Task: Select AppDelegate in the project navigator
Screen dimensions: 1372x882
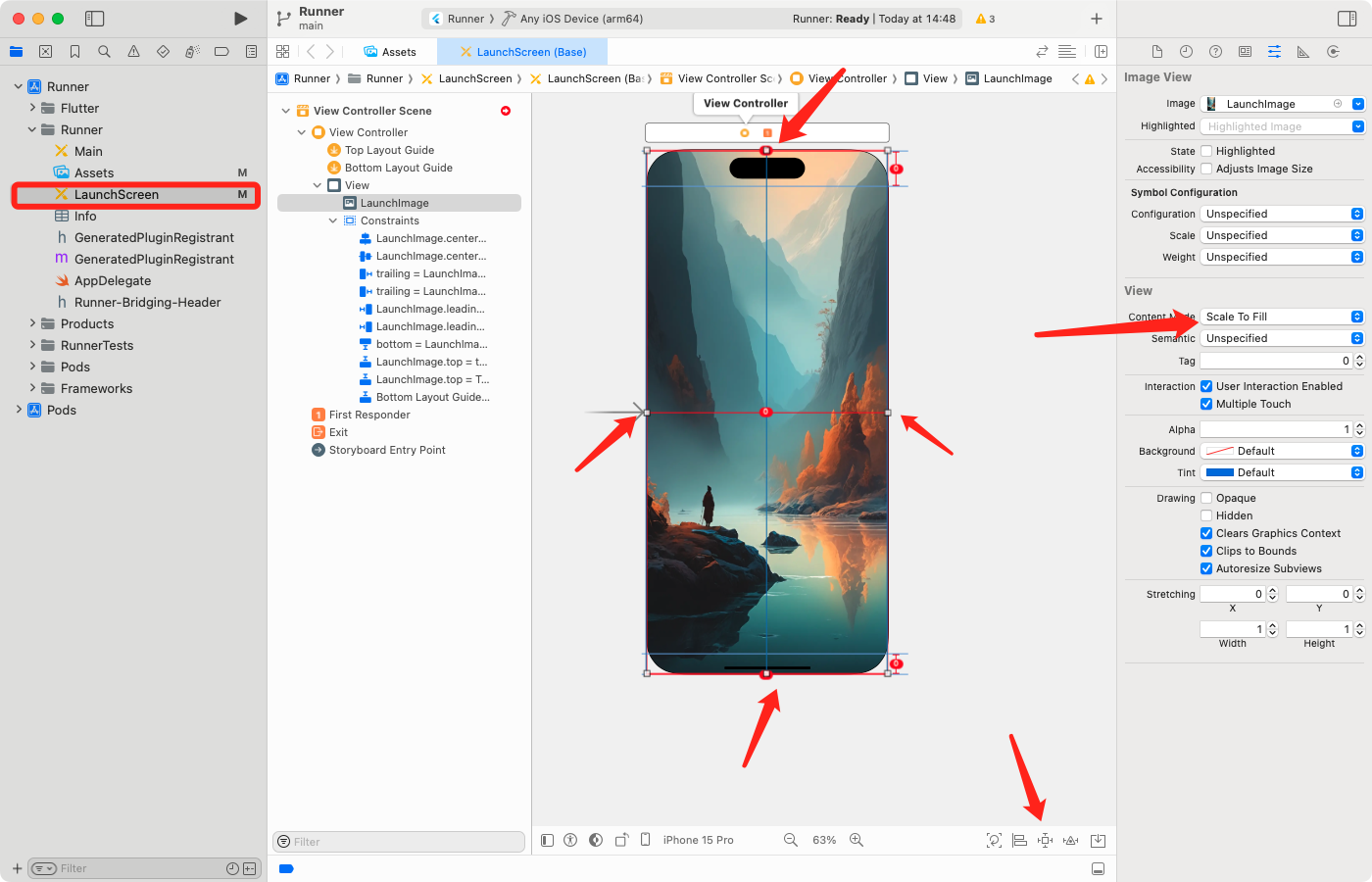Action: pos(113,280)
